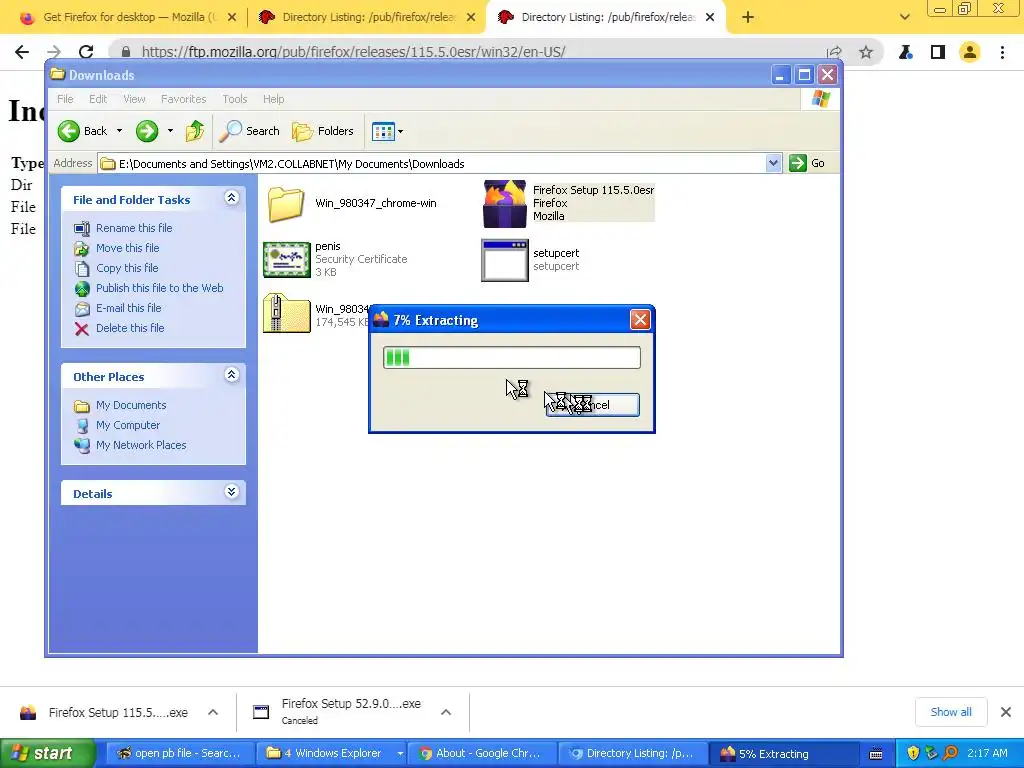Open the Forward button history dropdown arrow
This screenshot has height=768, width=1024.
tap(170, 131)
